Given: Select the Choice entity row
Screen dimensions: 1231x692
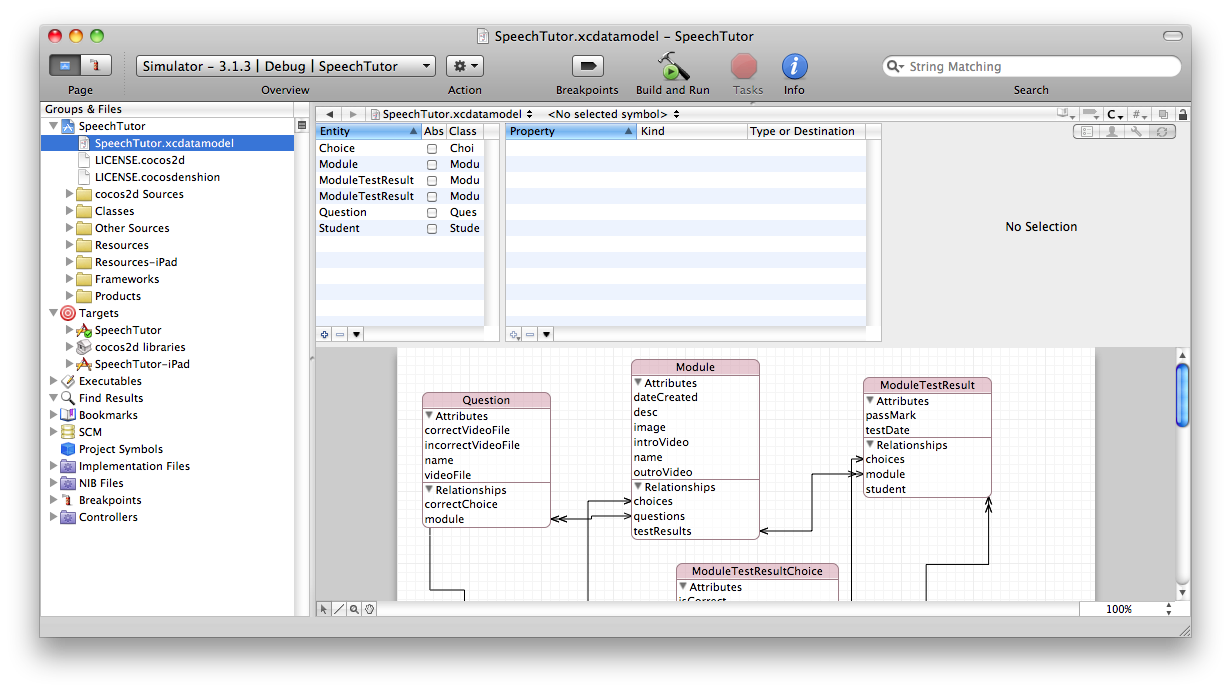Looking at the screenshot, I should click(399, 148).
